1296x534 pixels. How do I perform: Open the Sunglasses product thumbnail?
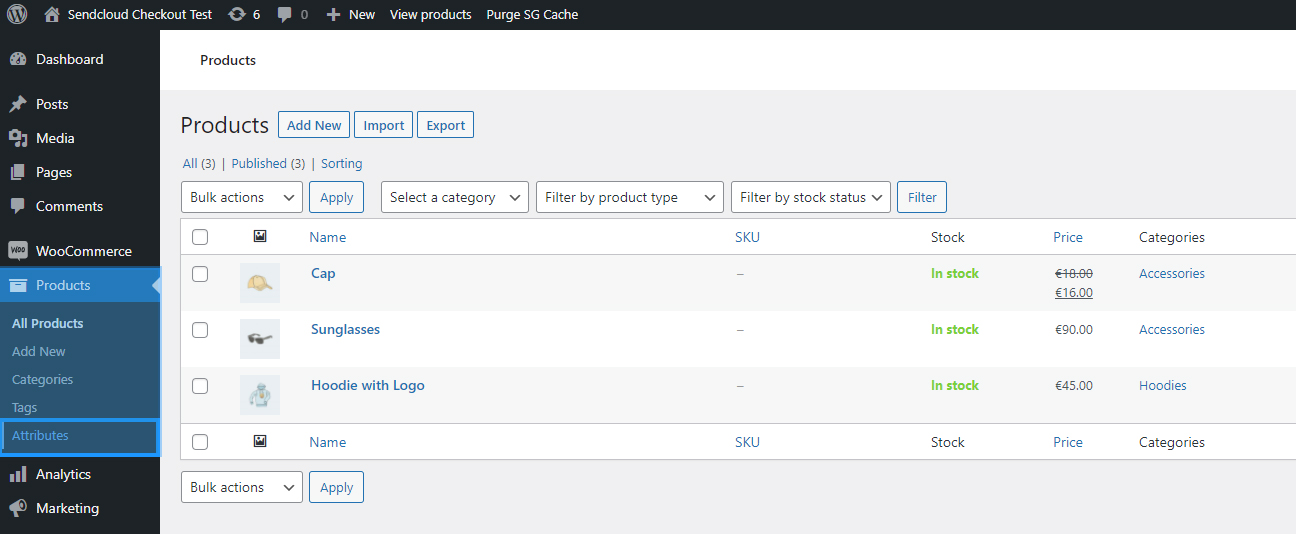(260, 339)
